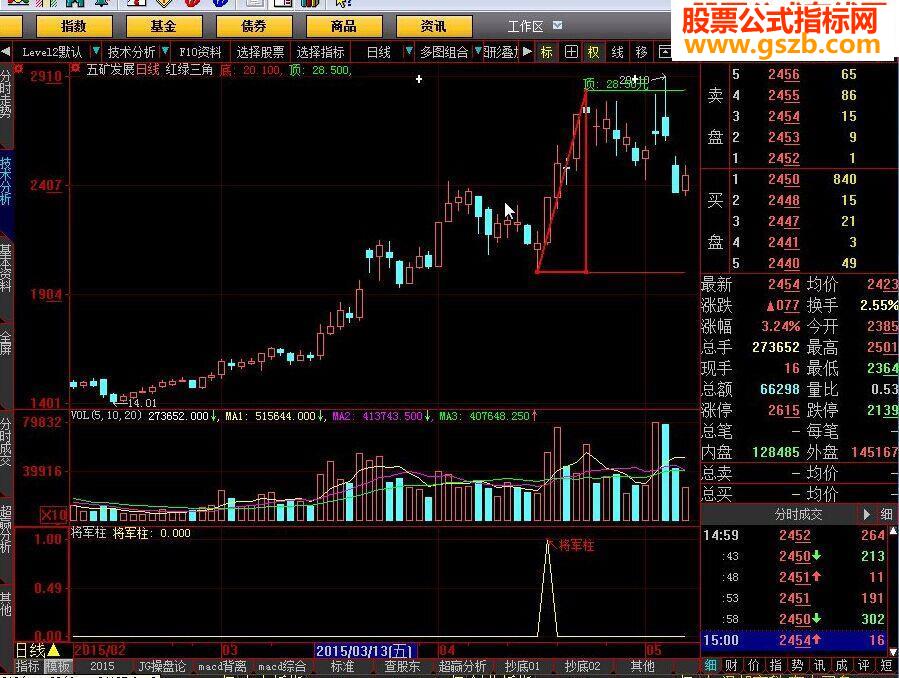Image resolution: width=899 pixels, height=678 pixels.
Task: Open the 价 price tab icon
Action: click(754, 665)
